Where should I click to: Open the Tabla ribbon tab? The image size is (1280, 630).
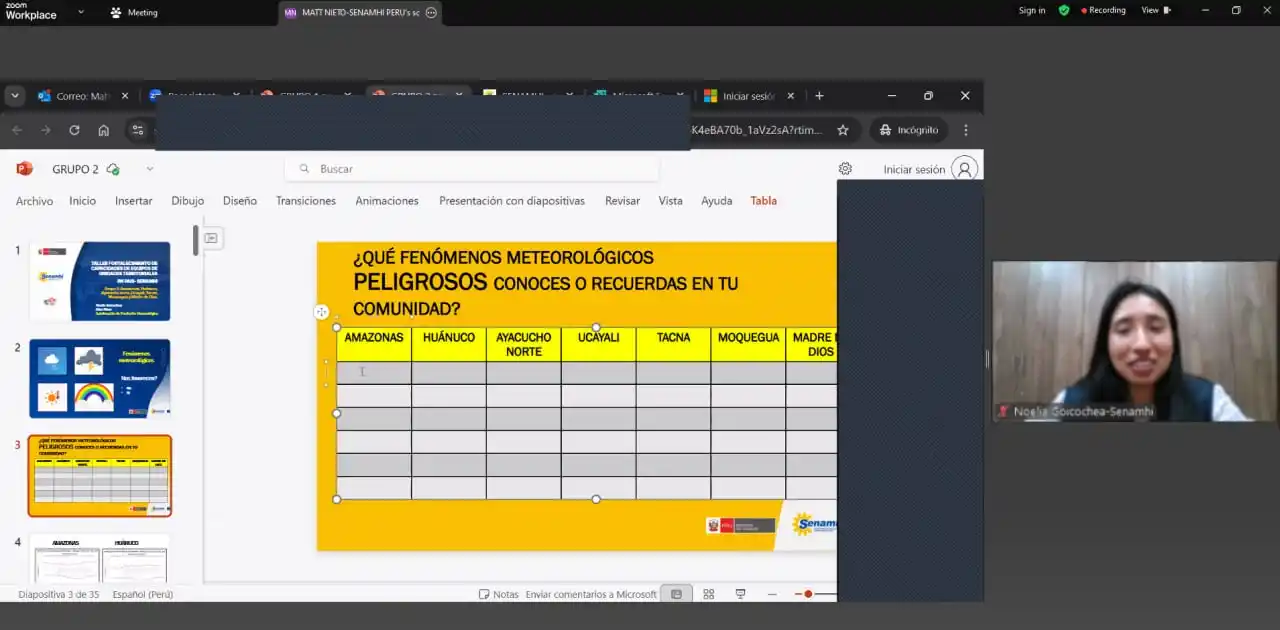pyautogui.click(x=764, y=201)
